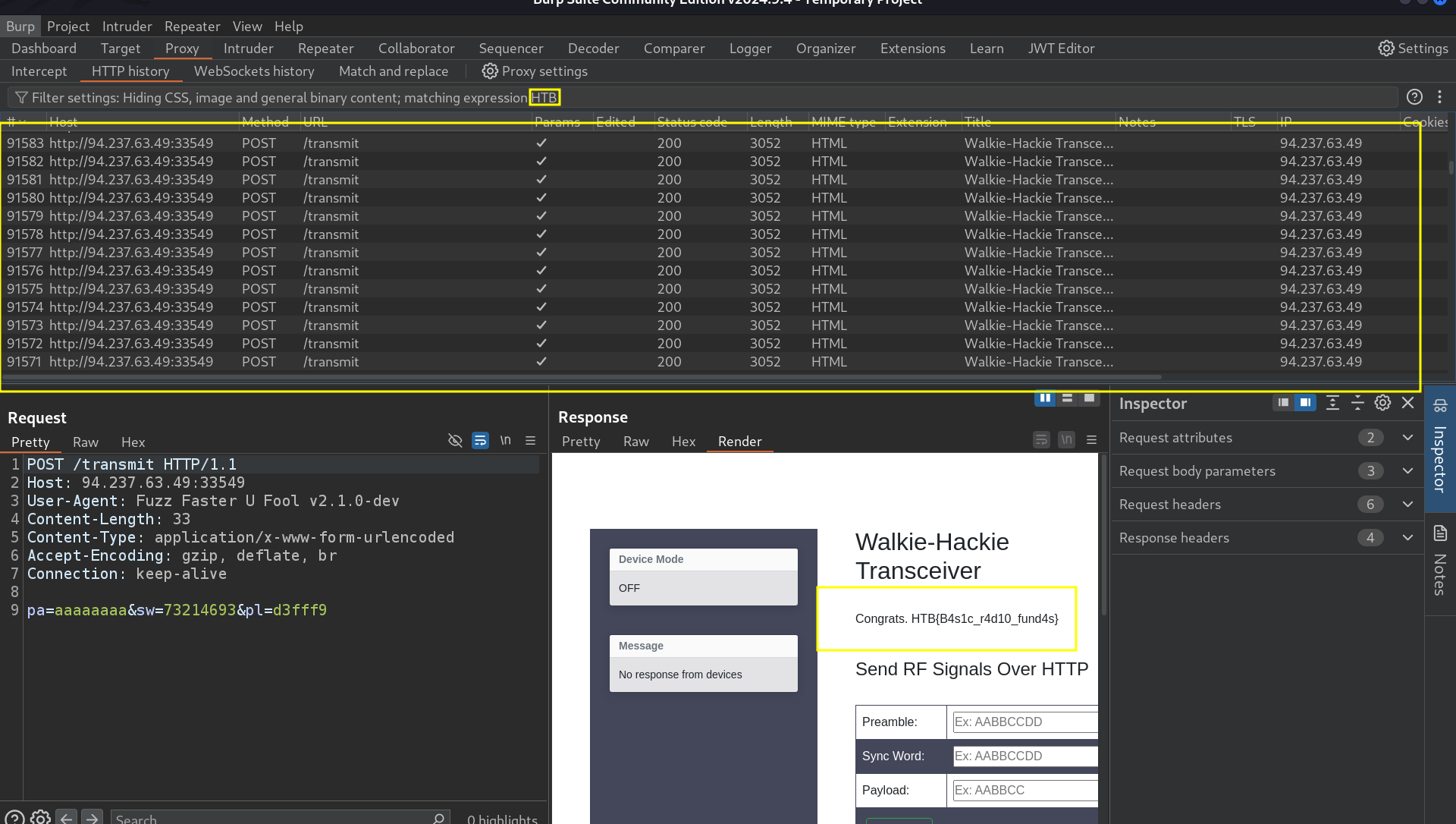Expand all Inspector sections
1456x824 pixels.
(x=1332, y=403)
